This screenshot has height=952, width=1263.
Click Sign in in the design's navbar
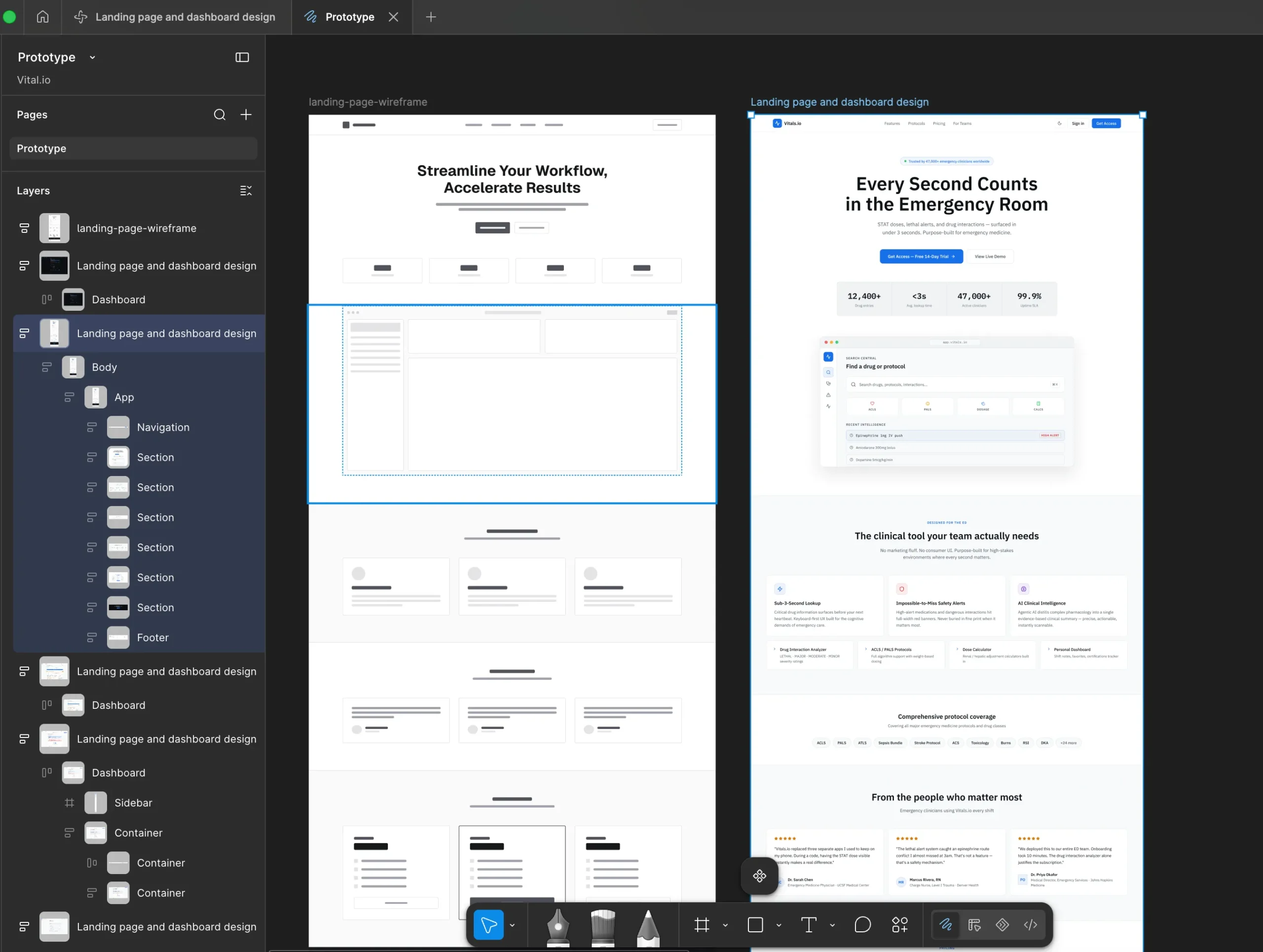[1077, 123]
